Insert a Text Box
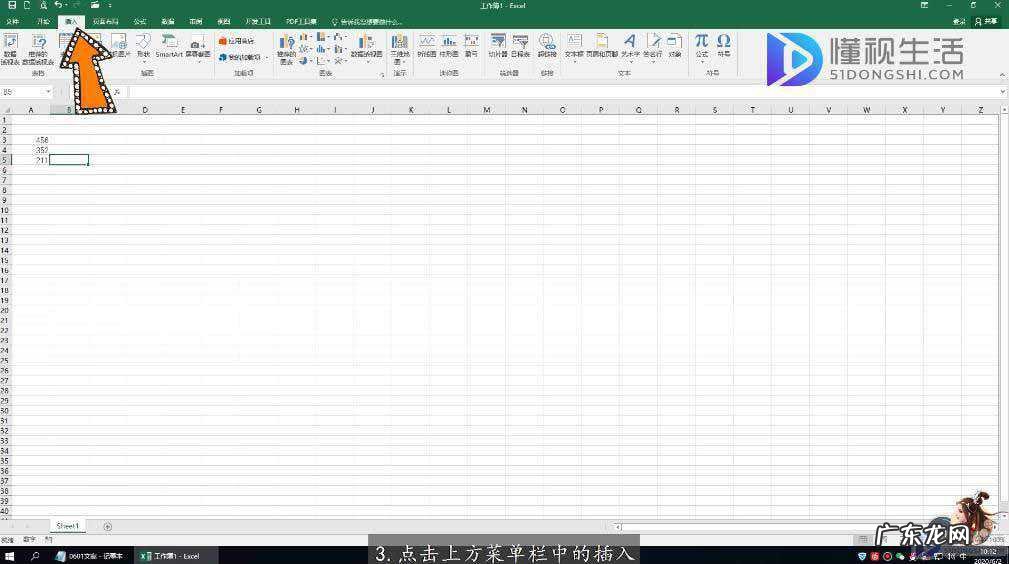Image resolution: width=1009 pixels, height=564 pixels. 574,46
